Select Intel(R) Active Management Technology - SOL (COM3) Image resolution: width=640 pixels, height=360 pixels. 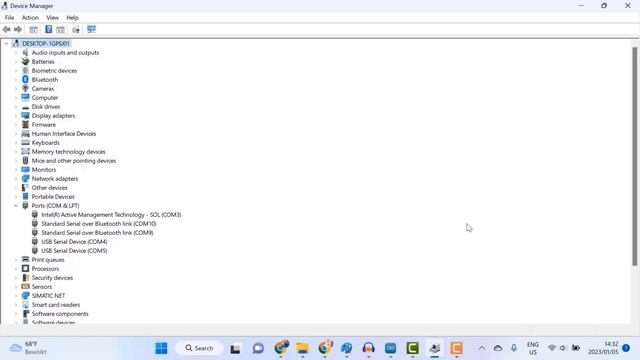111,215
